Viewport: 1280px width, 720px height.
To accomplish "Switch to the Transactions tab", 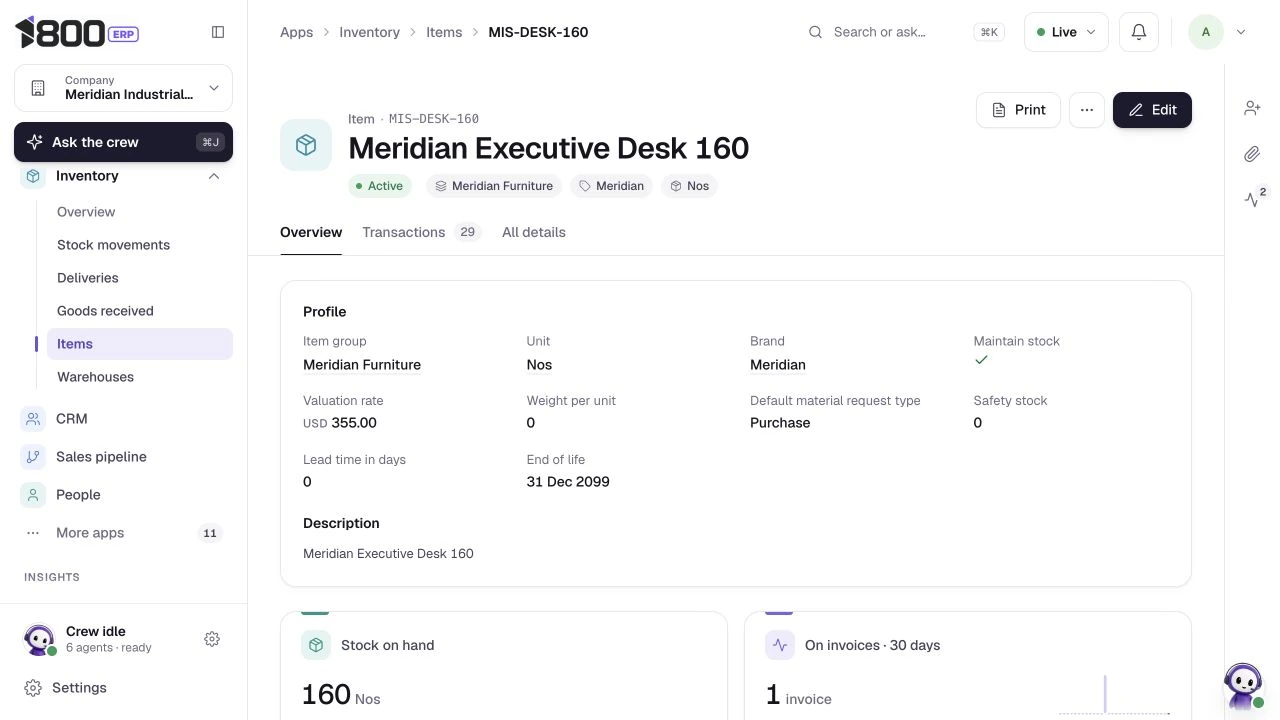I will click(x=421, y=232).
